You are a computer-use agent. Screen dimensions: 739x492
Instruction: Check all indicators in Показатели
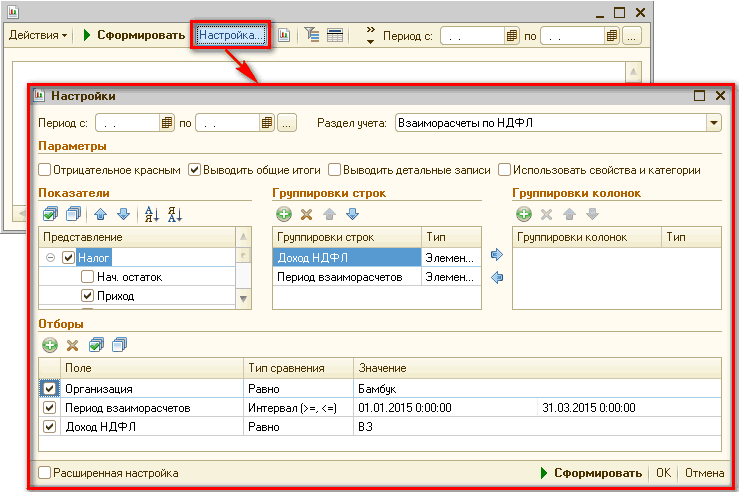(51, 214)
